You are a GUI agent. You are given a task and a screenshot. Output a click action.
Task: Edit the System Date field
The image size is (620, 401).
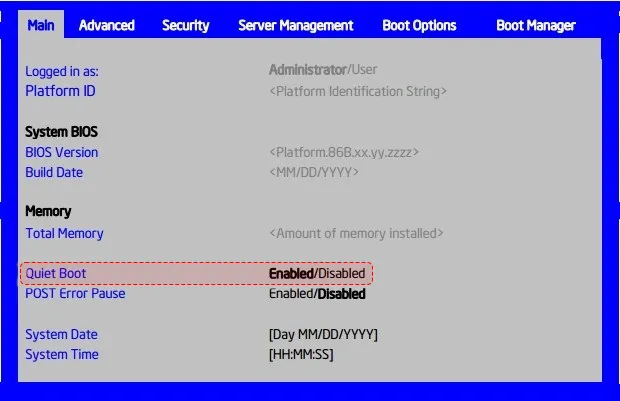[323, 335]
